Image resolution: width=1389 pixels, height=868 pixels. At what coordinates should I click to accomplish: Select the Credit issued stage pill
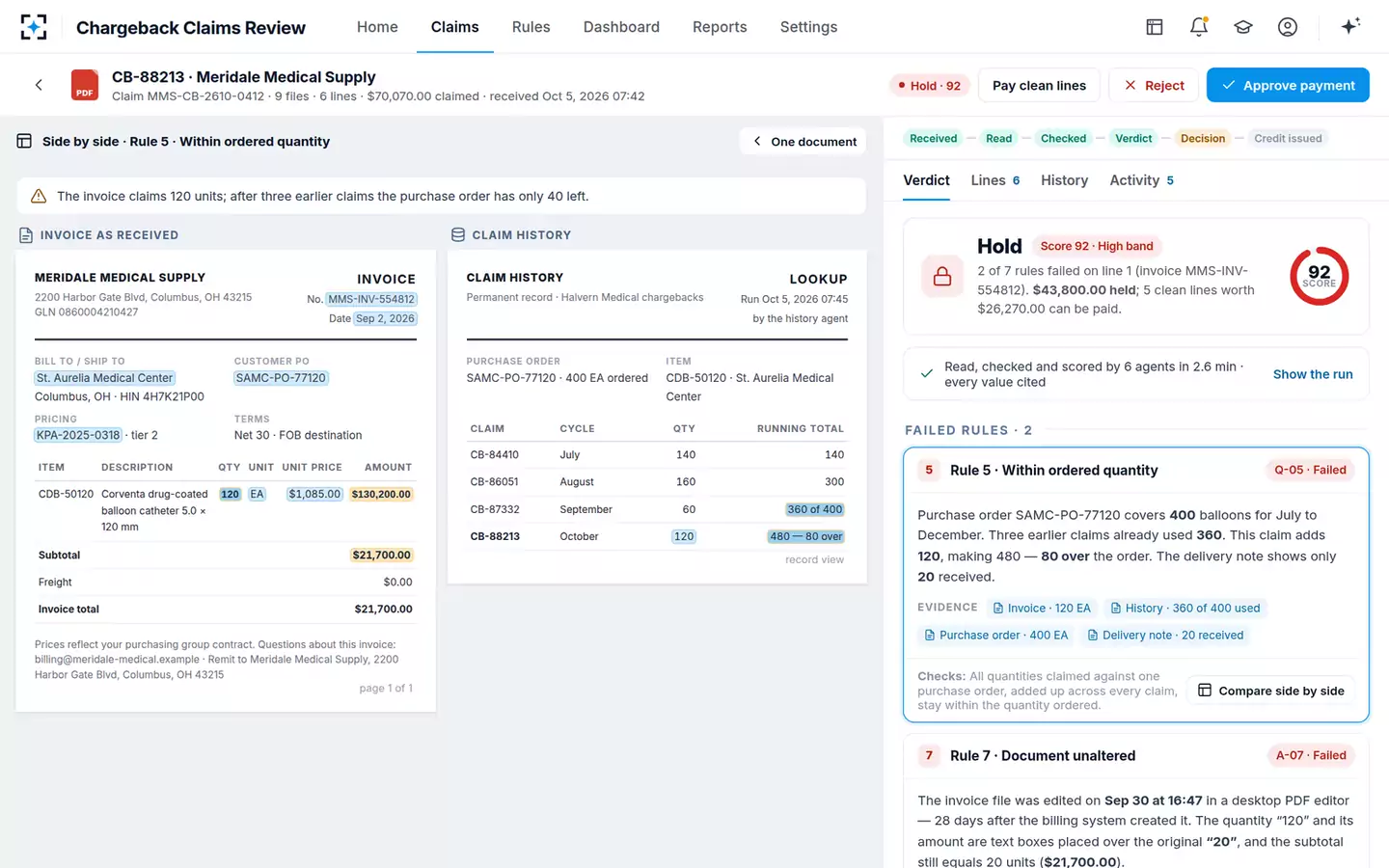1288,138
